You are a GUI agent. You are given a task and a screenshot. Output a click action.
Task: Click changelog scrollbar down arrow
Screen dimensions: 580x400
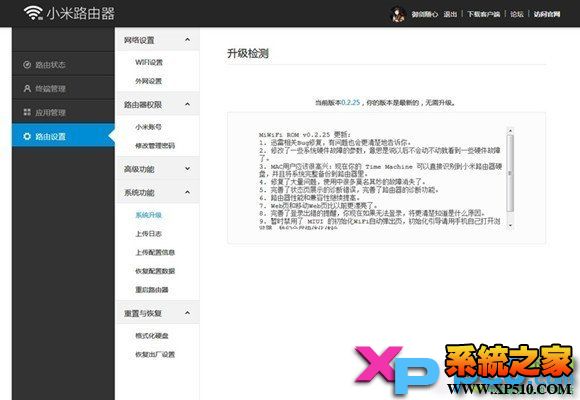coord(510,225)
